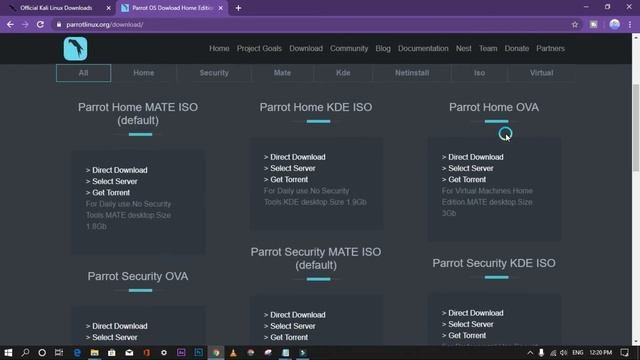Open Cortana from the taskbar
Viewport: 640px width, 360px height.
42,353
